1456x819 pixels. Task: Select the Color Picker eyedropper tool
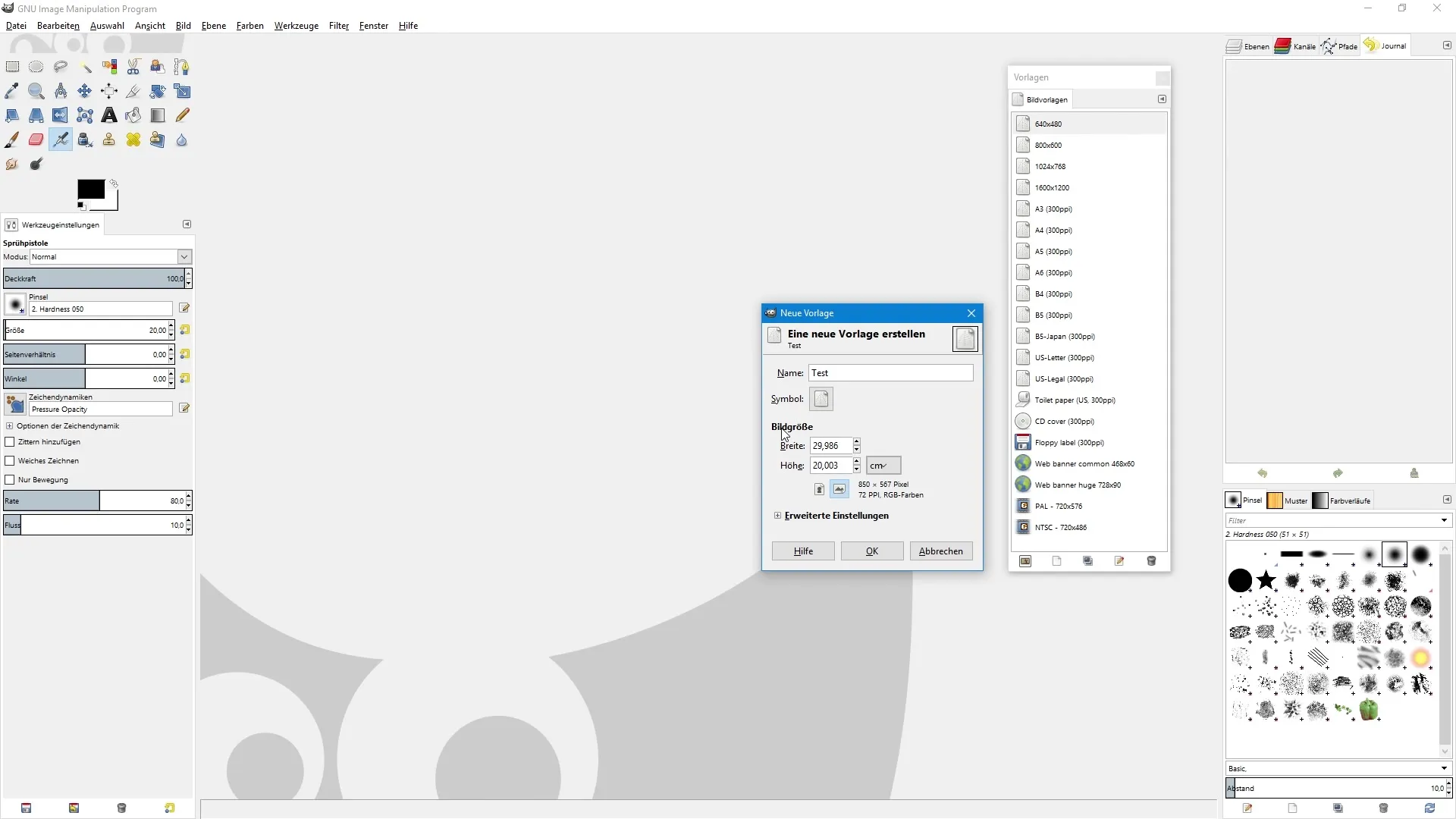12,91
